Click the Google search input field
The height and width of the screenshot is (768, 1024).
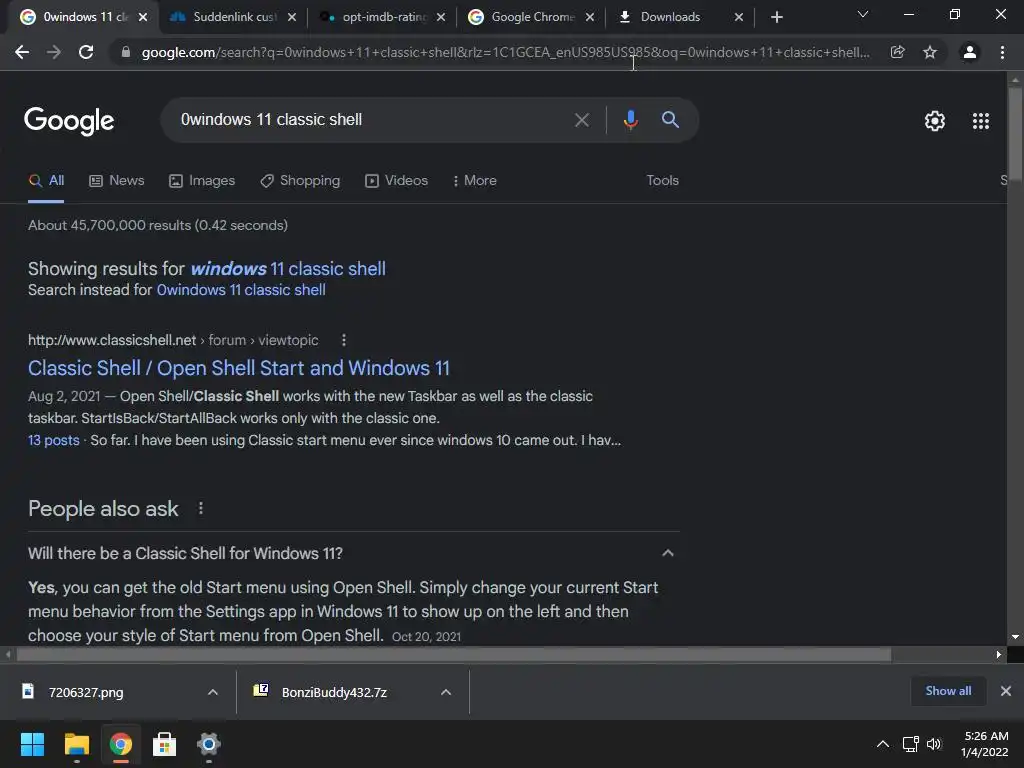(x=372, y=120)
